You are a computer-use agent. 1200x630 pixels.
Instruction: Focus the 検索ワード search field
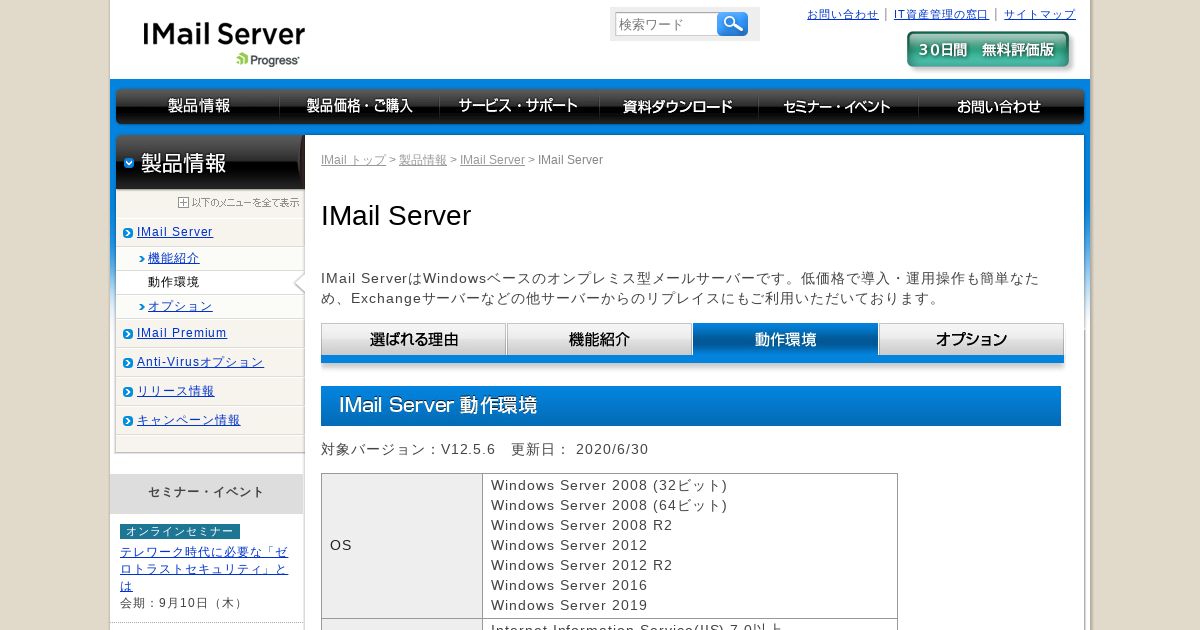coord(666,24)
